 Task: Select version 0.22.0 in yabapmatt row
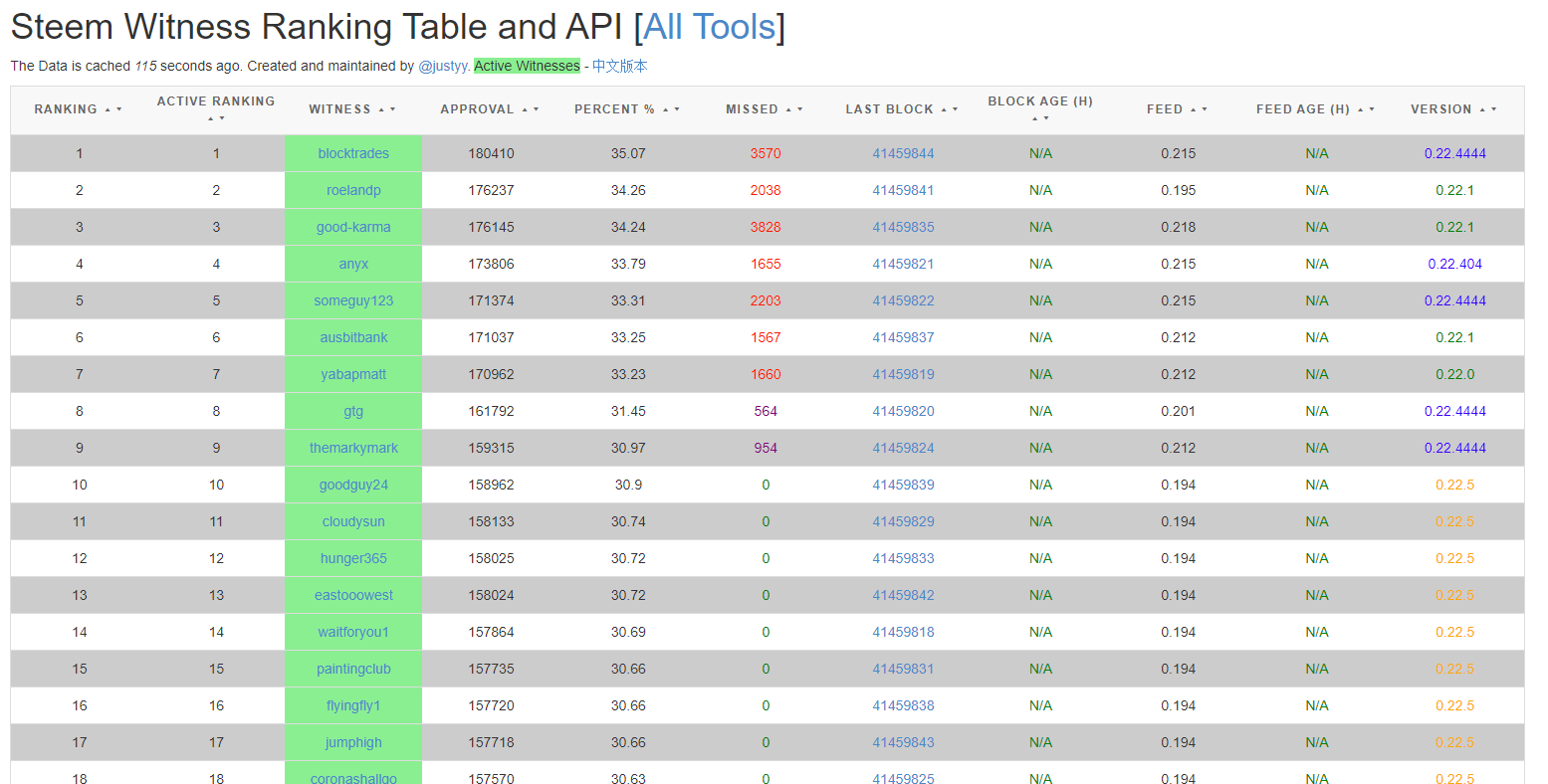tap(1454, 374)
